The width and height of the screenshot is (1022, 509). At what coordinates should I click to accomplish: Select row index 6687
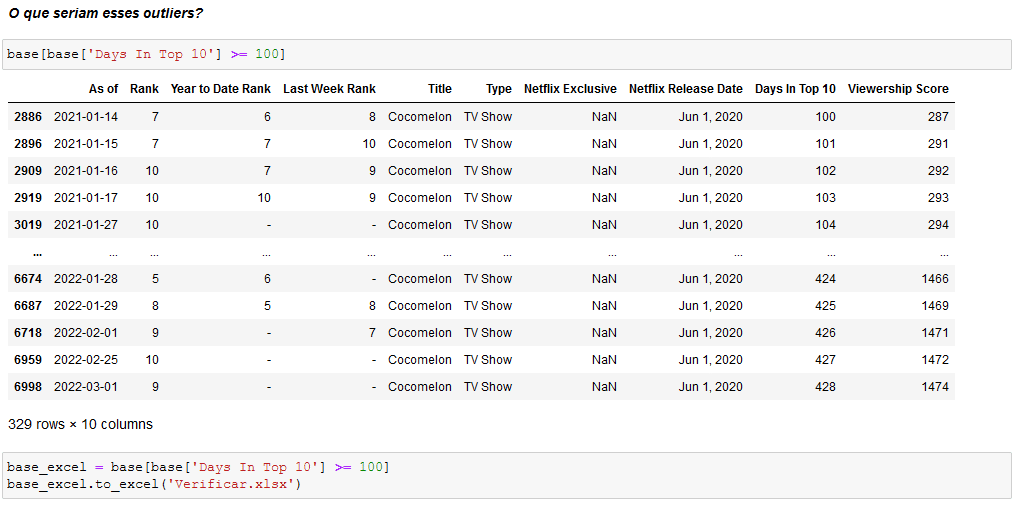pos(28,305)
